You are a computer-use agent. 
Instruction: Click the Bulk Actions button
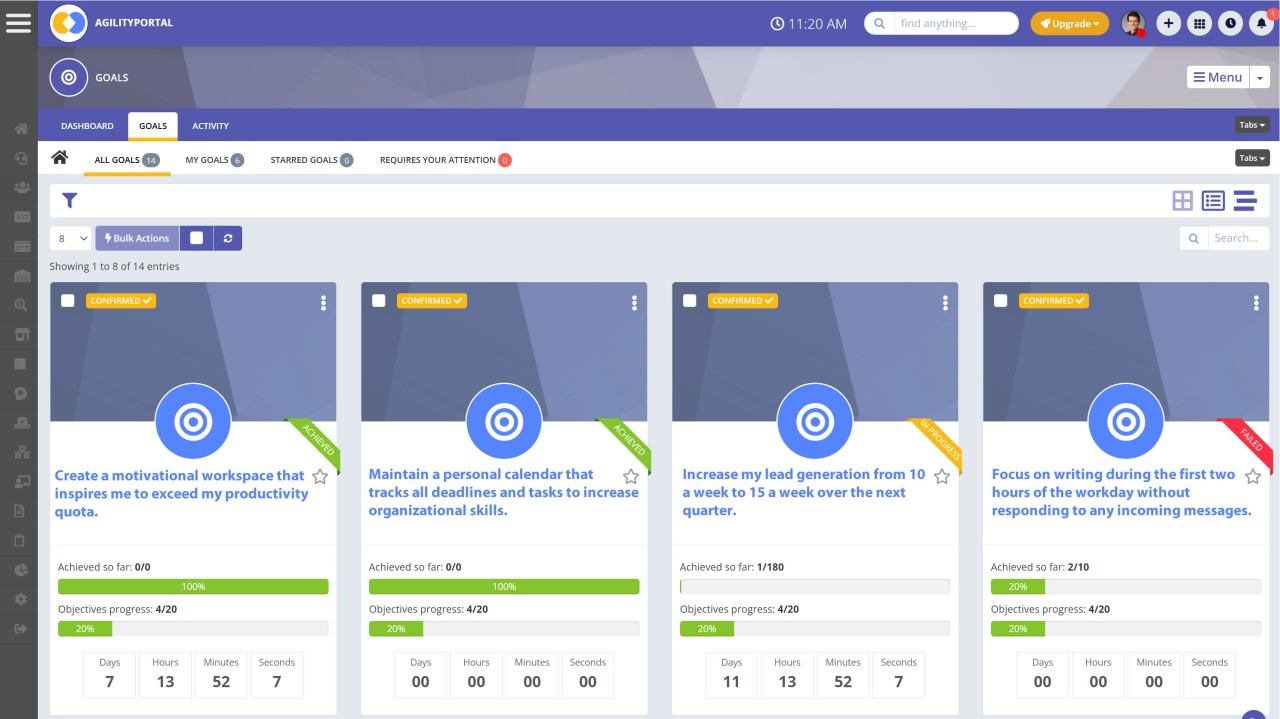[137, 238]
